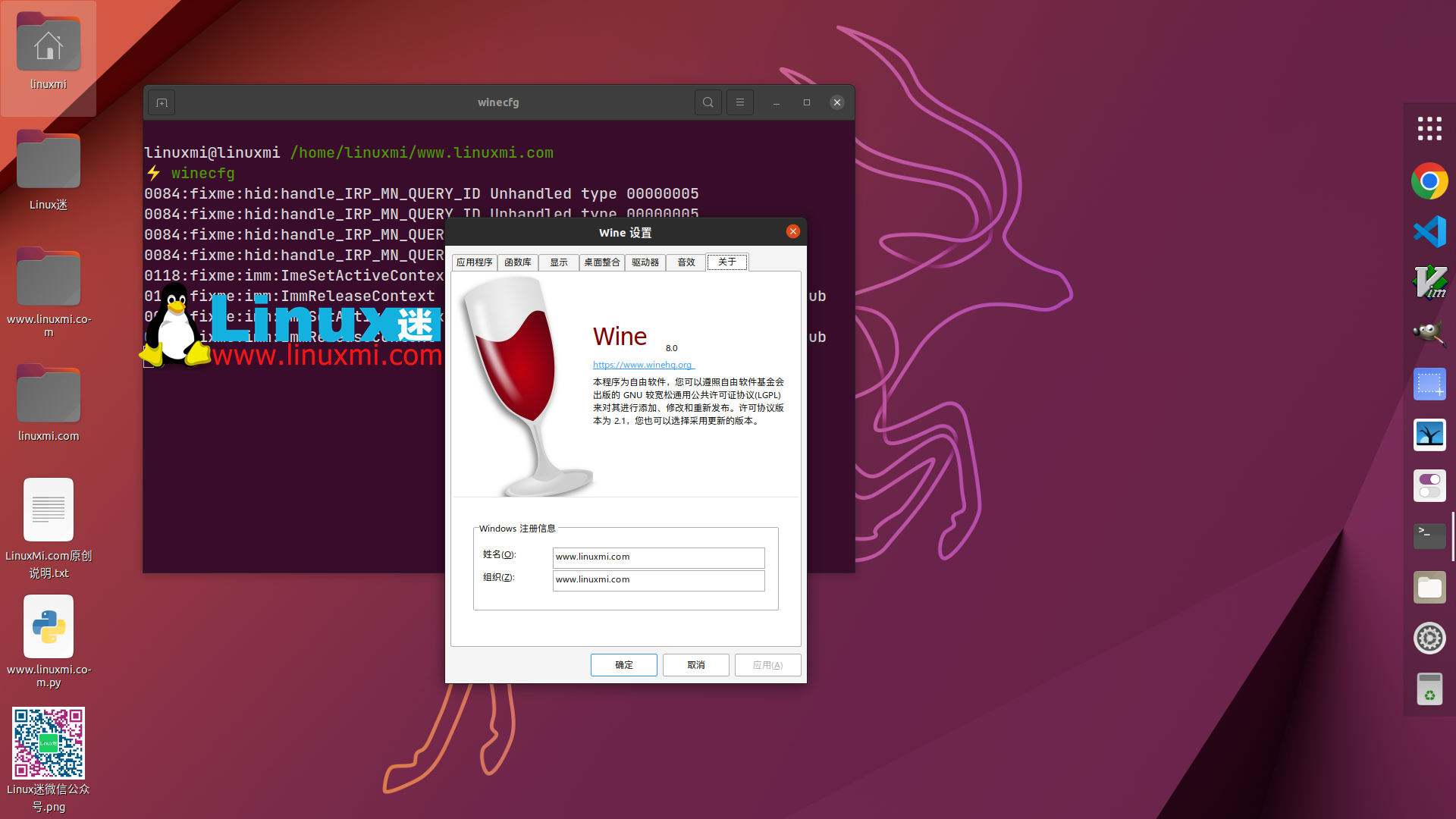Open new terminal tab button
1456x819 pixels.
click(x=162, y=102)
